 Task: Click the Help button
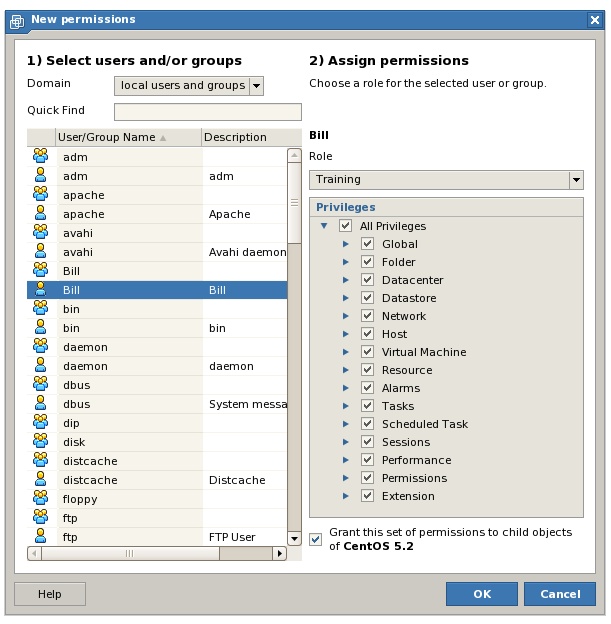point(49,594)
